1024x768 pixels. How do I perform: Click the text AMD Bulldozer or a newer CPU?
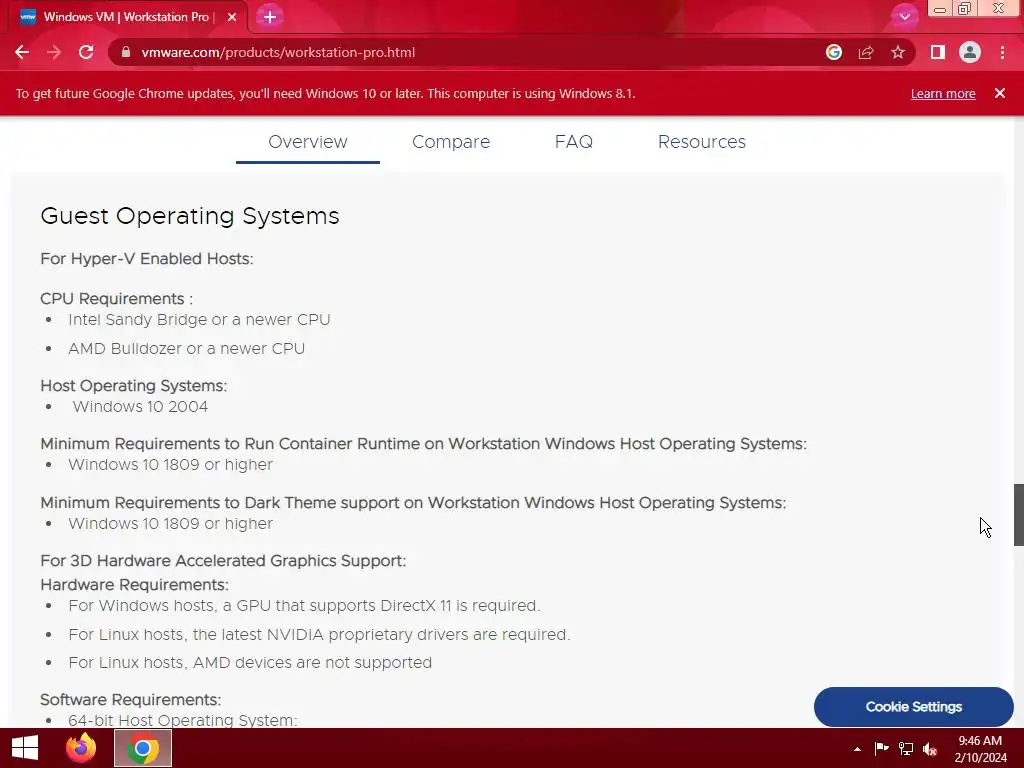coord(187,349)
